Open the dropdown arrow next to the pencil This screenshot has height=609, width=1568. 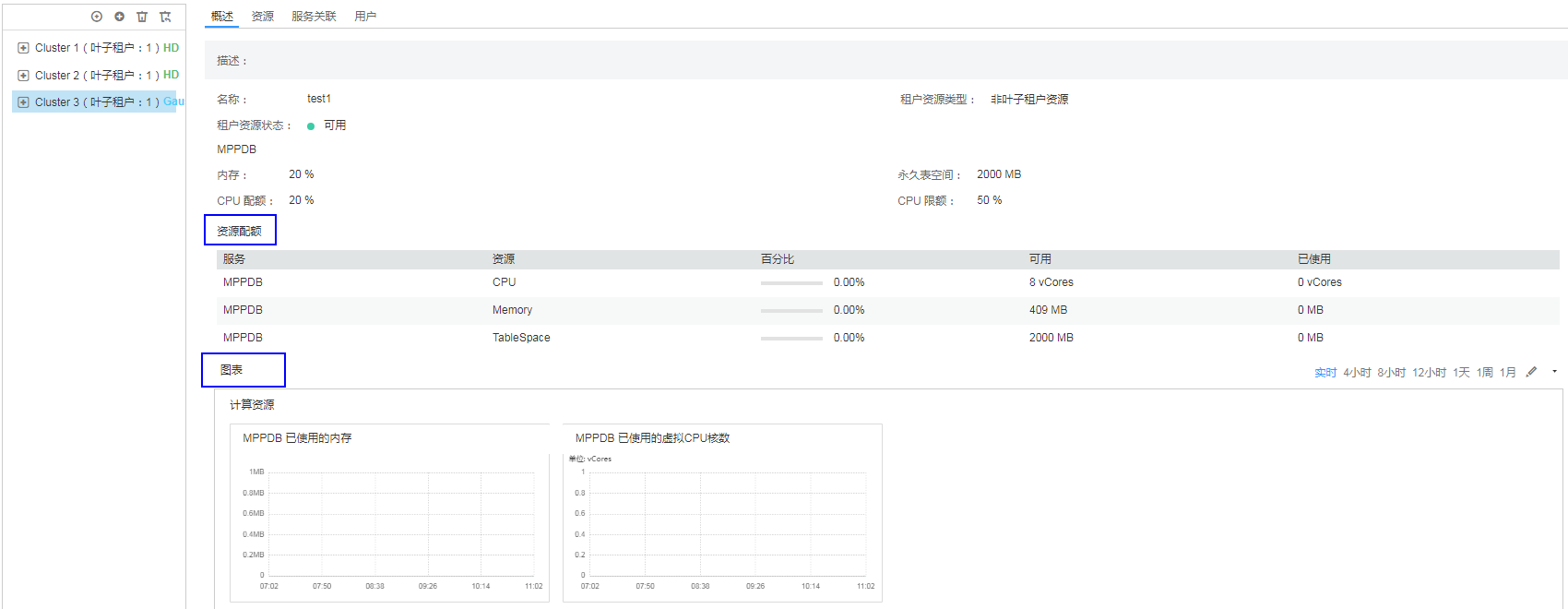(x=1554, y=372)
